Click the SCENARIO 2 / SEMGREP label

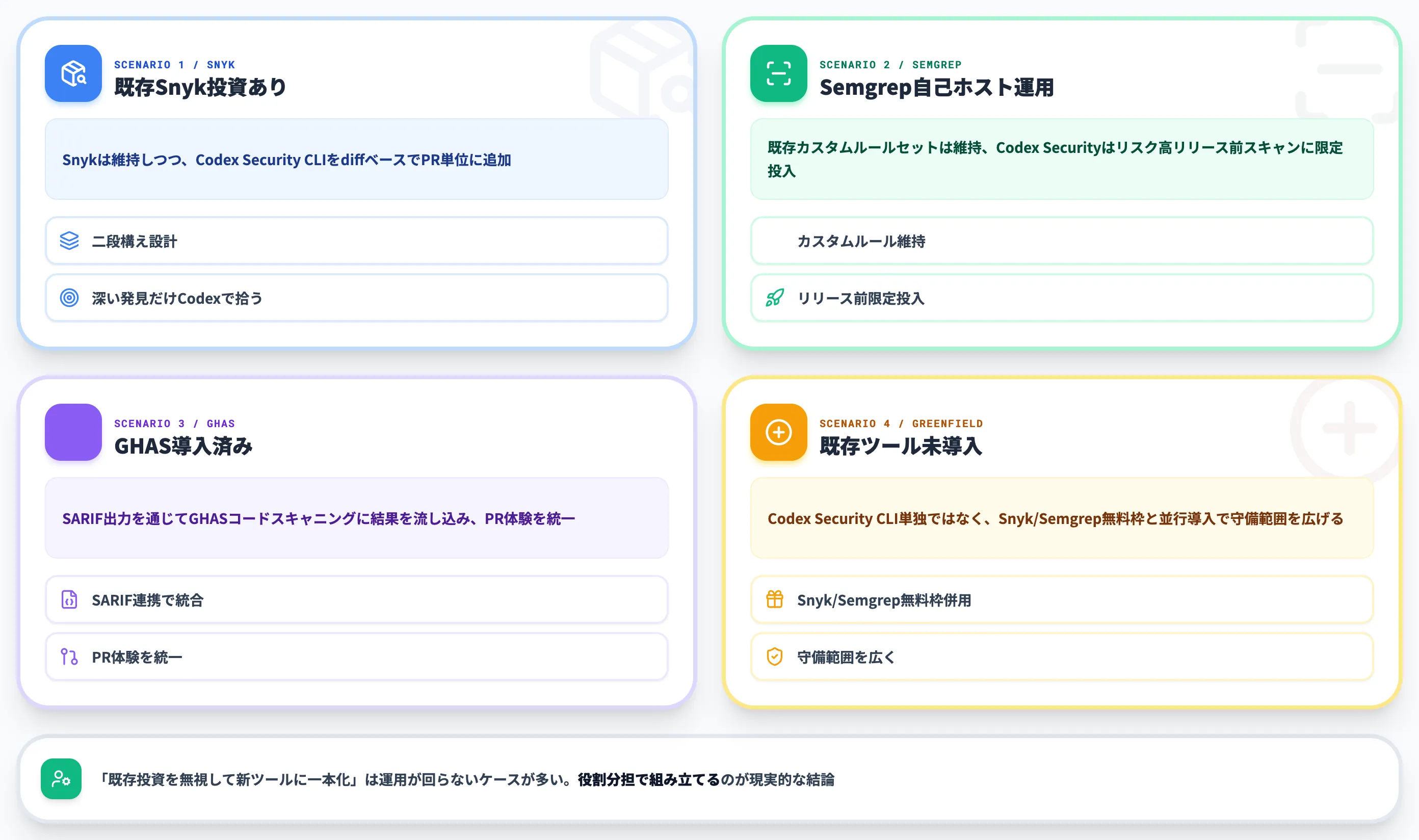click(x=890, y=65)
